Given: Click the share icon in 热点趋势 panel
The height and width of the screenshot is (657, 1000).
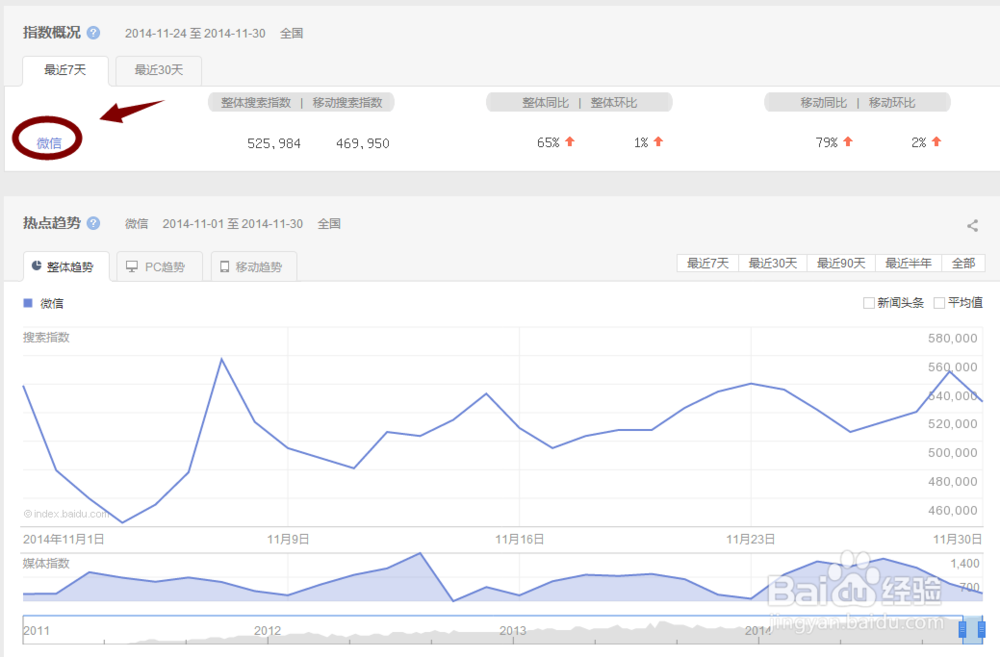Looking at the screenshot, I should click(x=972, y=225).
